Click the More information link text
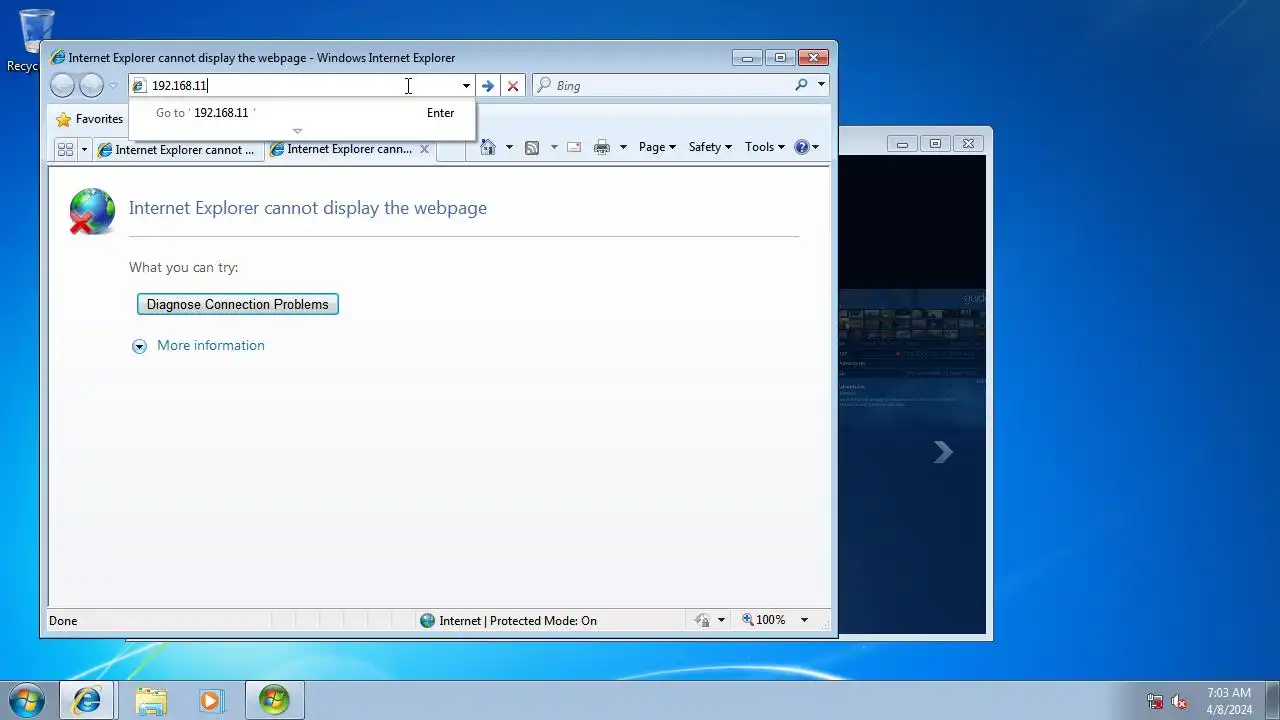 [211, 345]
